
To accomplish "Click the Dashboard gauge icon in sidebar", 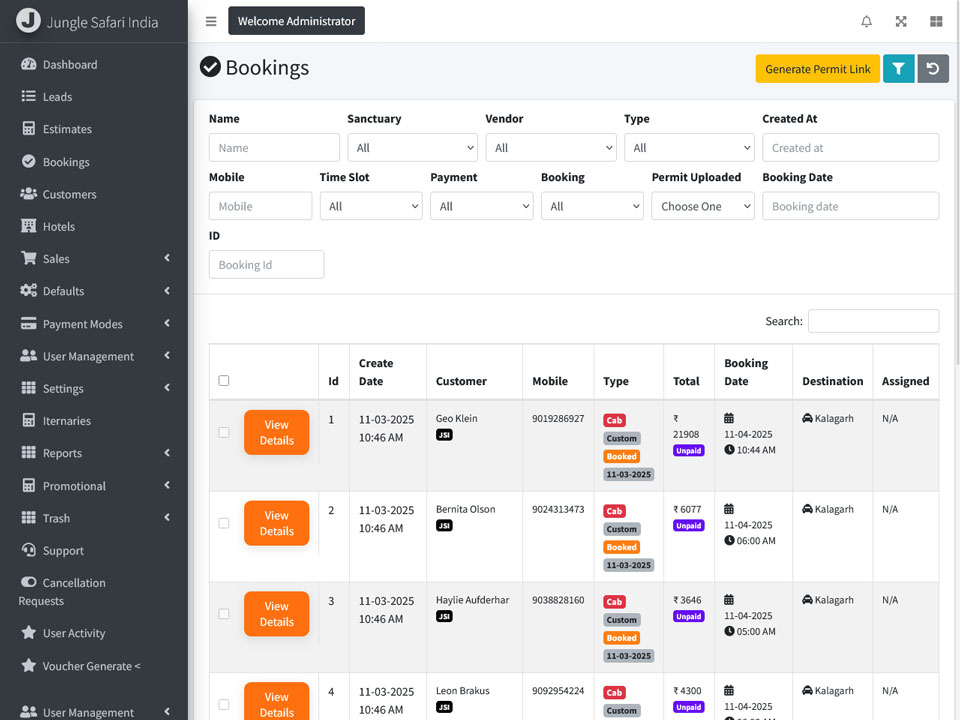I will (x=29, y=64).
